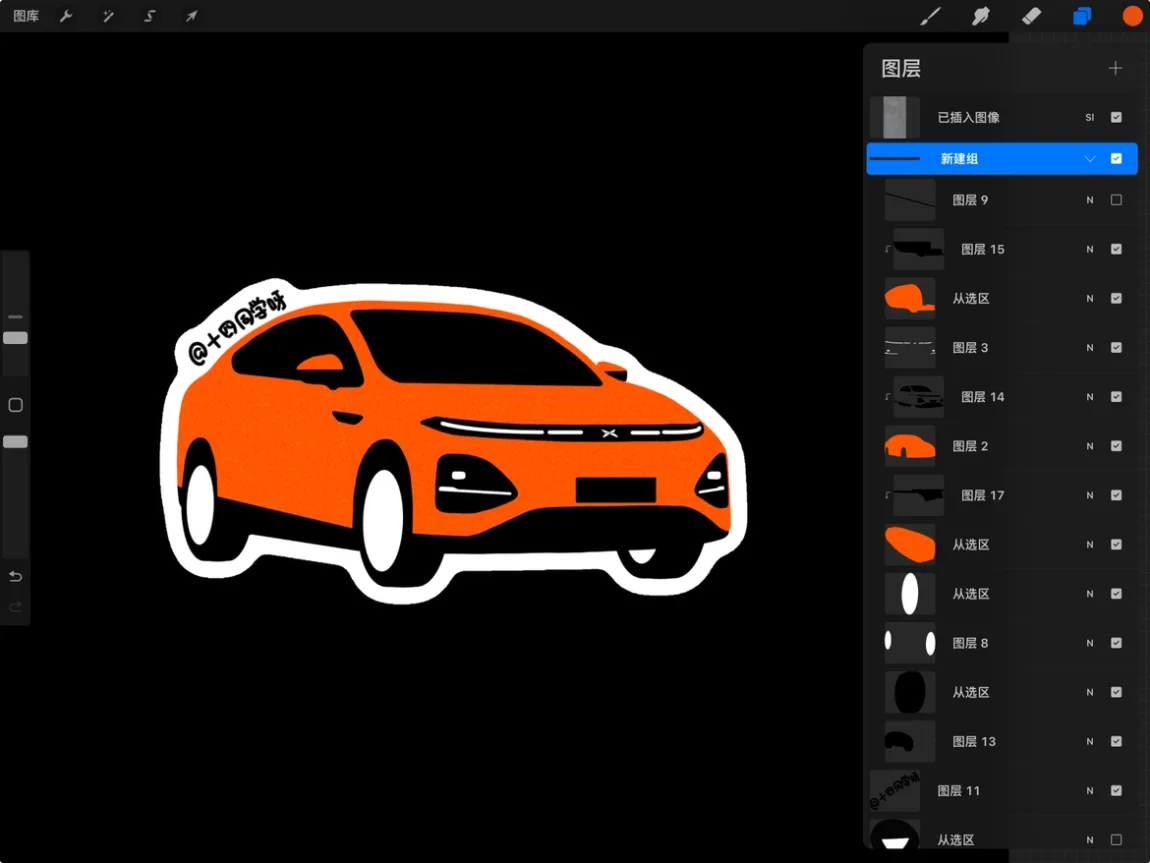1150x863 pixels.
Task: Adjust the brush size slider handle
Action: (x=15, y=338)
